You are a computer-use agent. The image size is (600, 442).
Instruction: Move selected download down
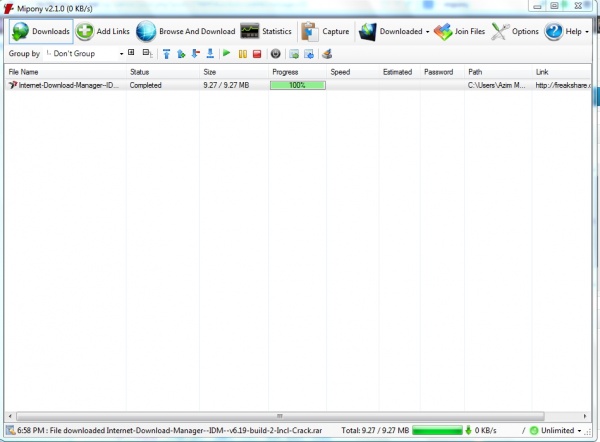[x=196, y=54]
